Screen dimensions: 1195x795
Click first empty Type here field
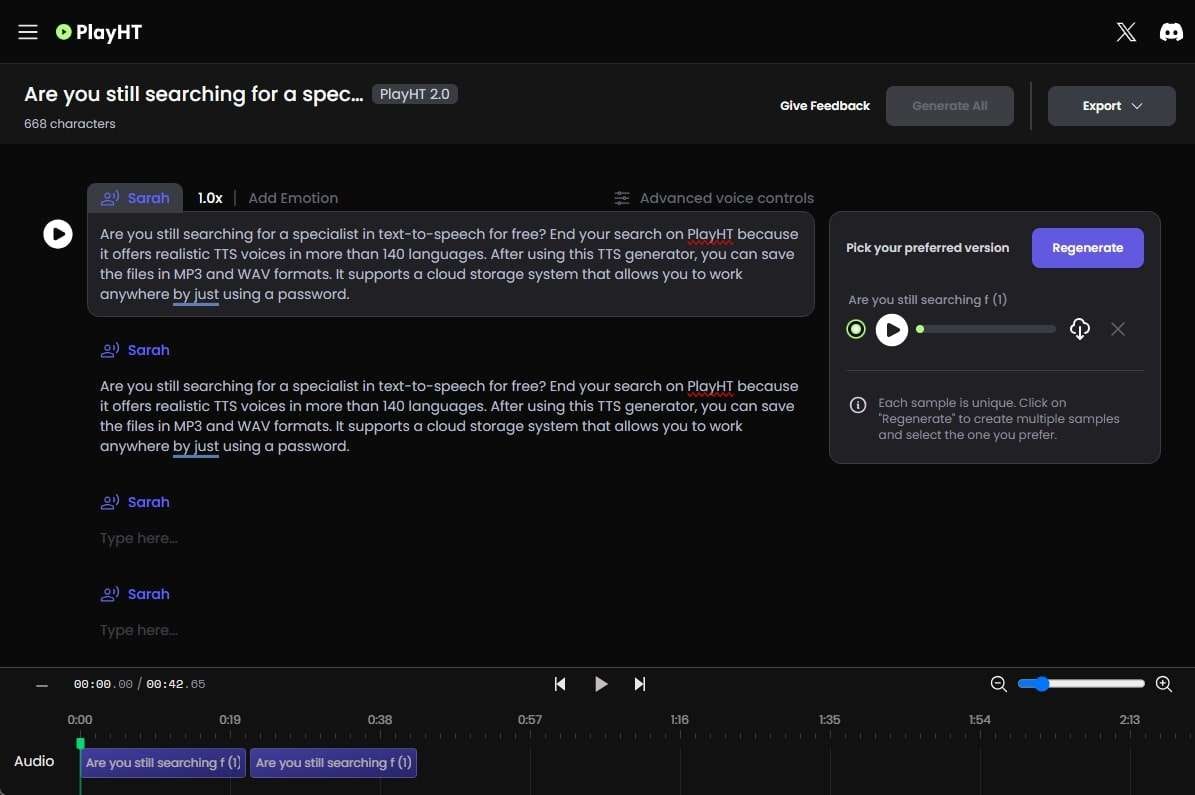tap(139, 538)
